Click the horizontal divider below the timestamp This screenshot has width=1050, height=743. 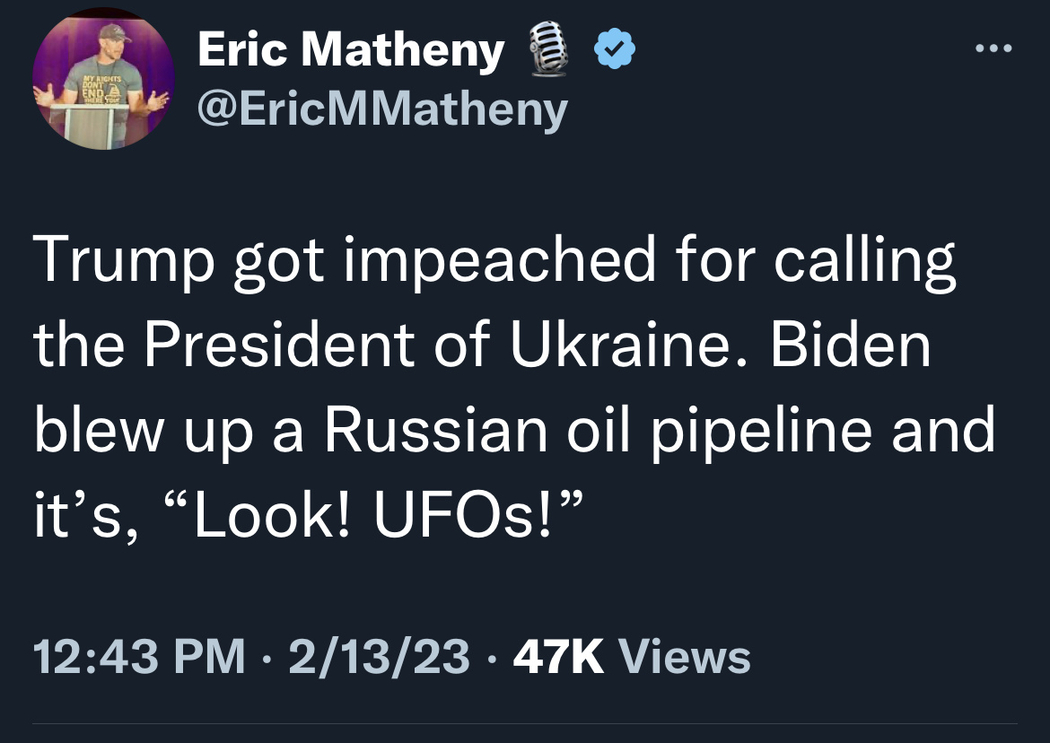(x=525, y=724)
